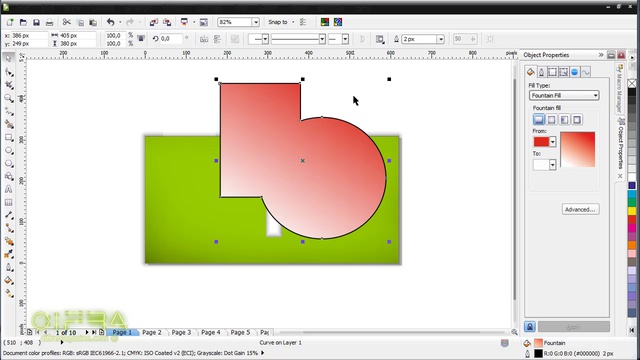
Task: Select the Color Eyedropper tool
Action: [9, 254]
